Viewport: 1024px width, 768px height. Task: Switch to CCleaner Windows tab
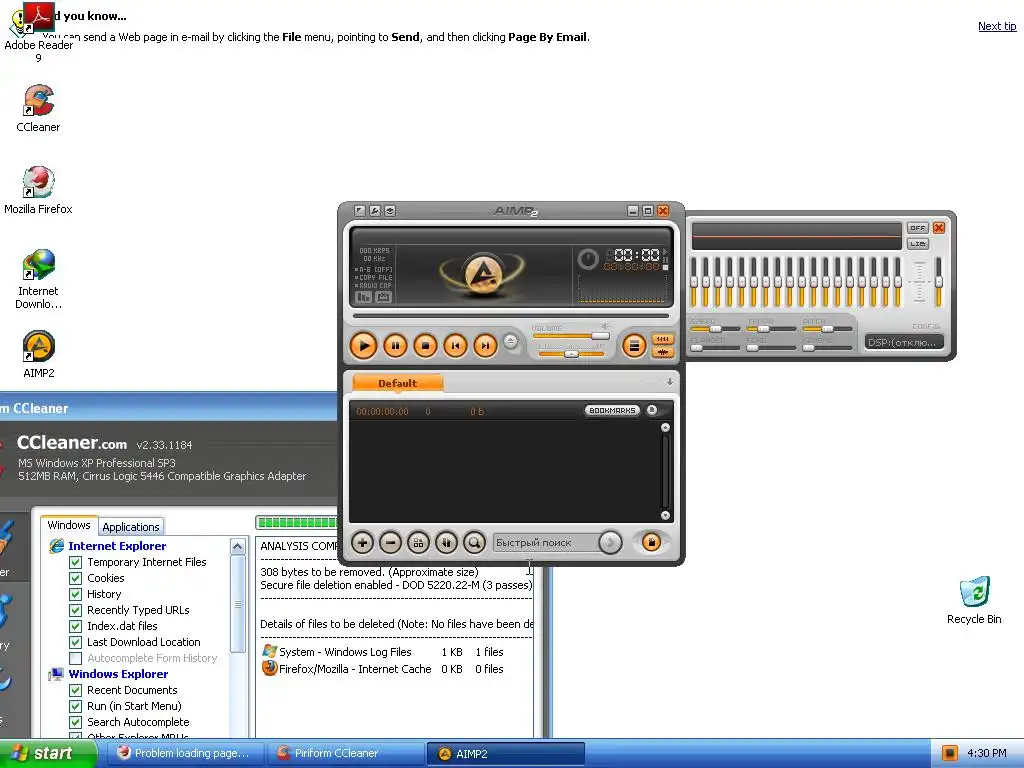[x=69, y=525]
